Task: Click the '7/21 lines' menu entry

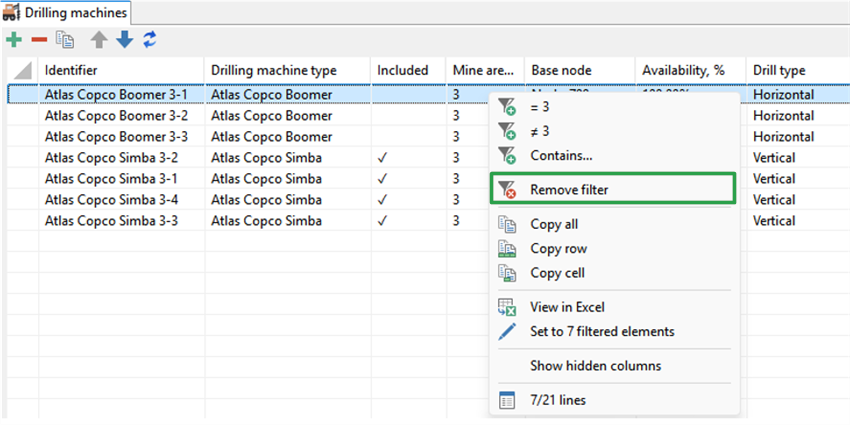Action: (x=615, y=401)
